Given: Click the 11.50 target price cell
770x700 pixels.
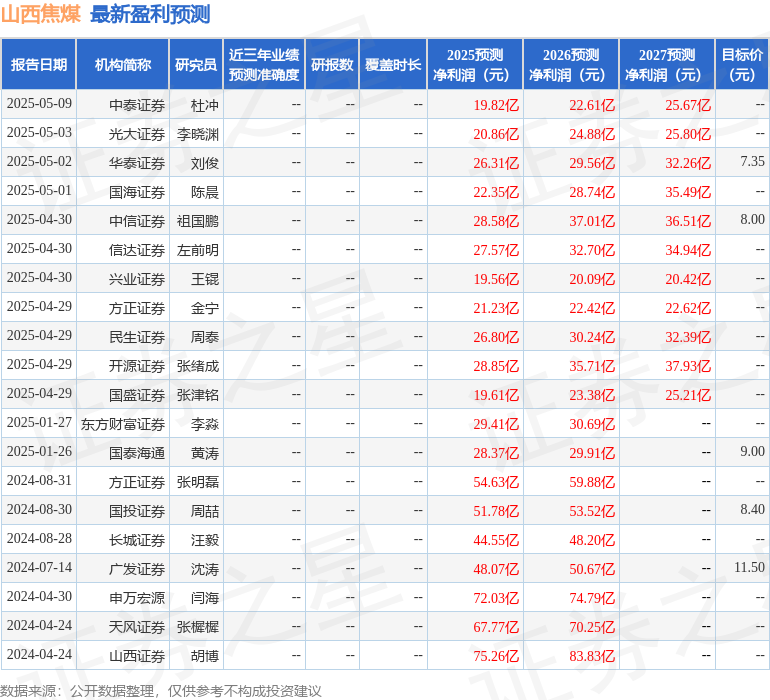Looking at the screenshot, I should click(749, 568).
